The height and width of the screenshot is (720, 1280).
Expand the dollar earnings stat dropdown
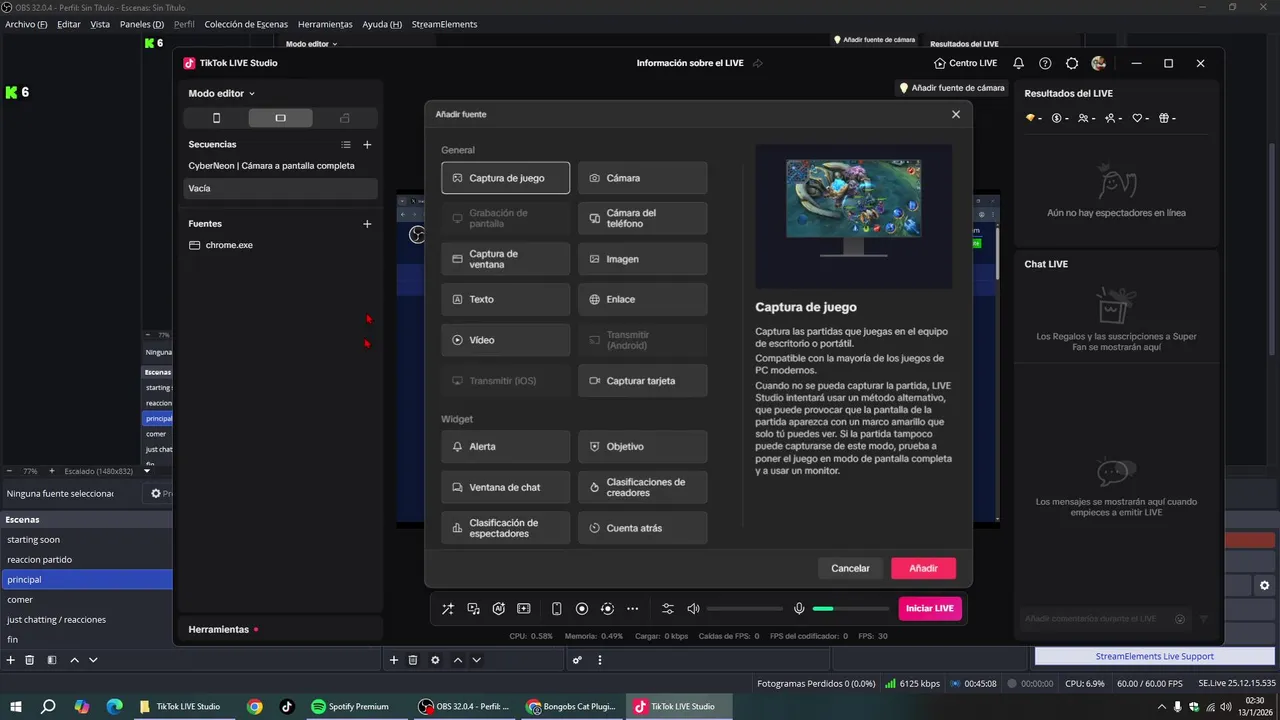[1061, 118]
